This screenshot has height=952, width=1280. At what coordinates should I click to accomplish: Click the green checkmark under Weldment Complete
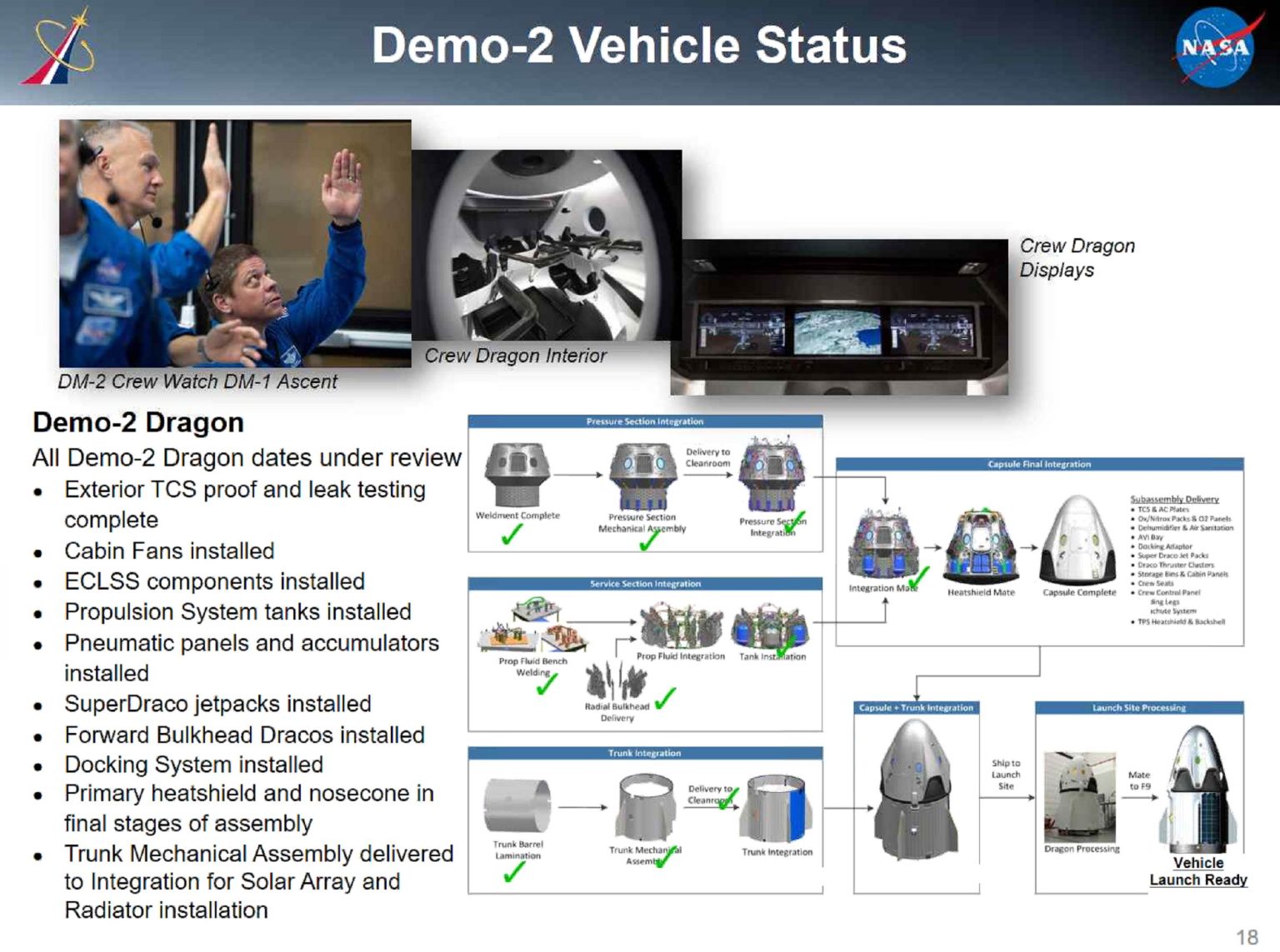pos(512,536)
